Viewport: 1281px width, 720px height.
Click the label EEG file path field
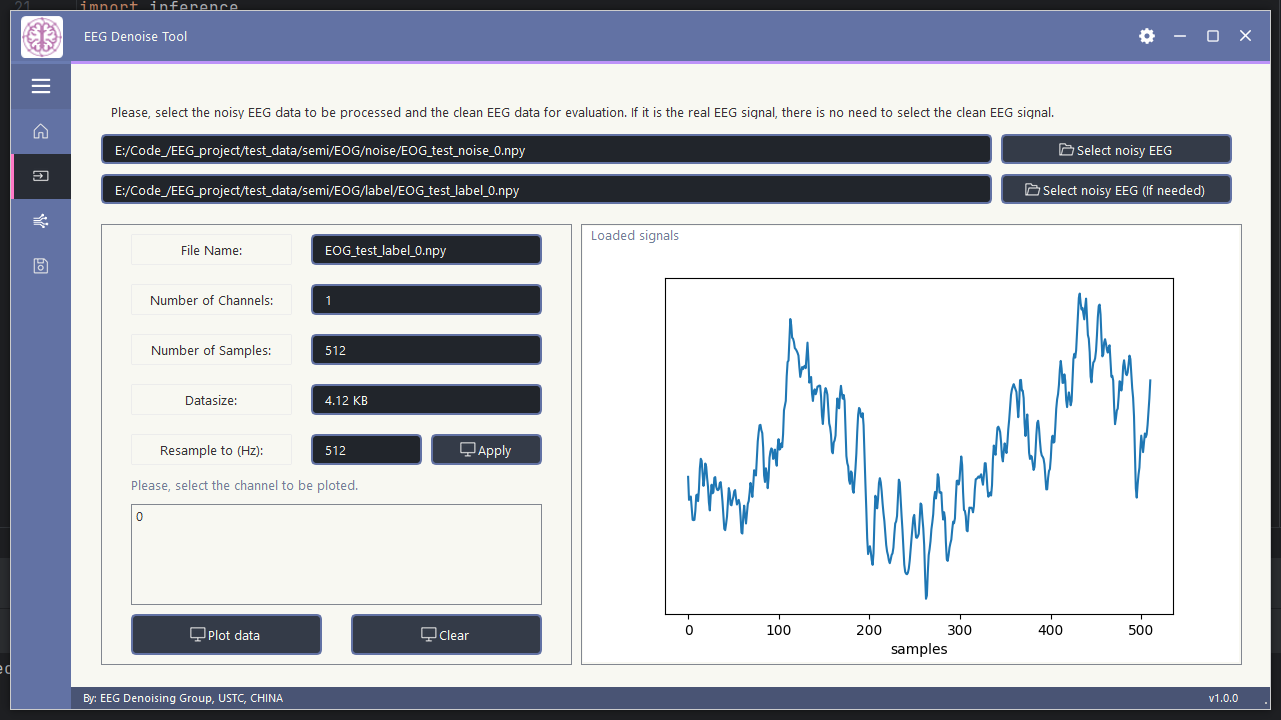(546, 190)
